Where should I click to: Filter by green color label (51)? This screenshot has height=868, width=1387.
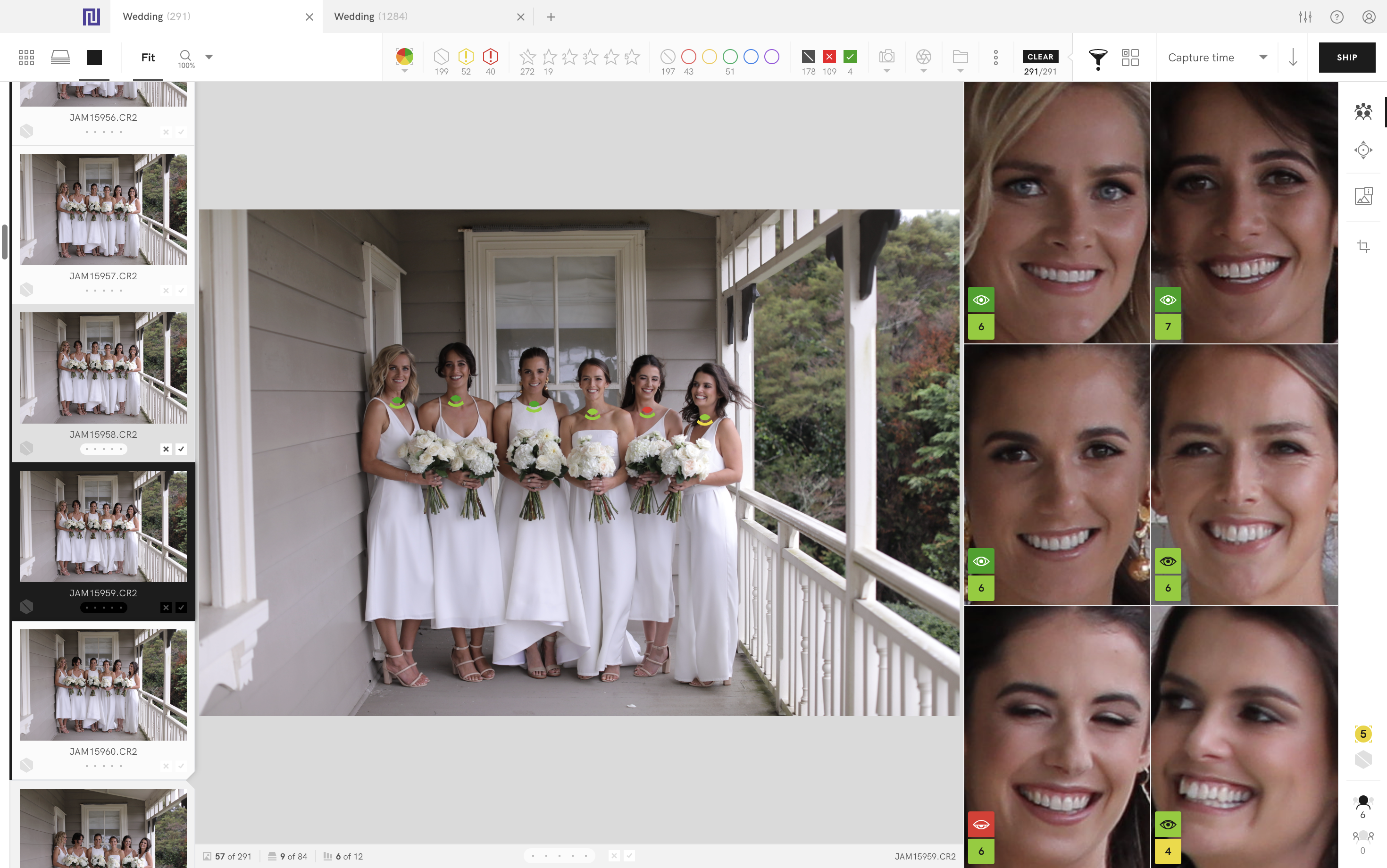(x=730, y=56)
